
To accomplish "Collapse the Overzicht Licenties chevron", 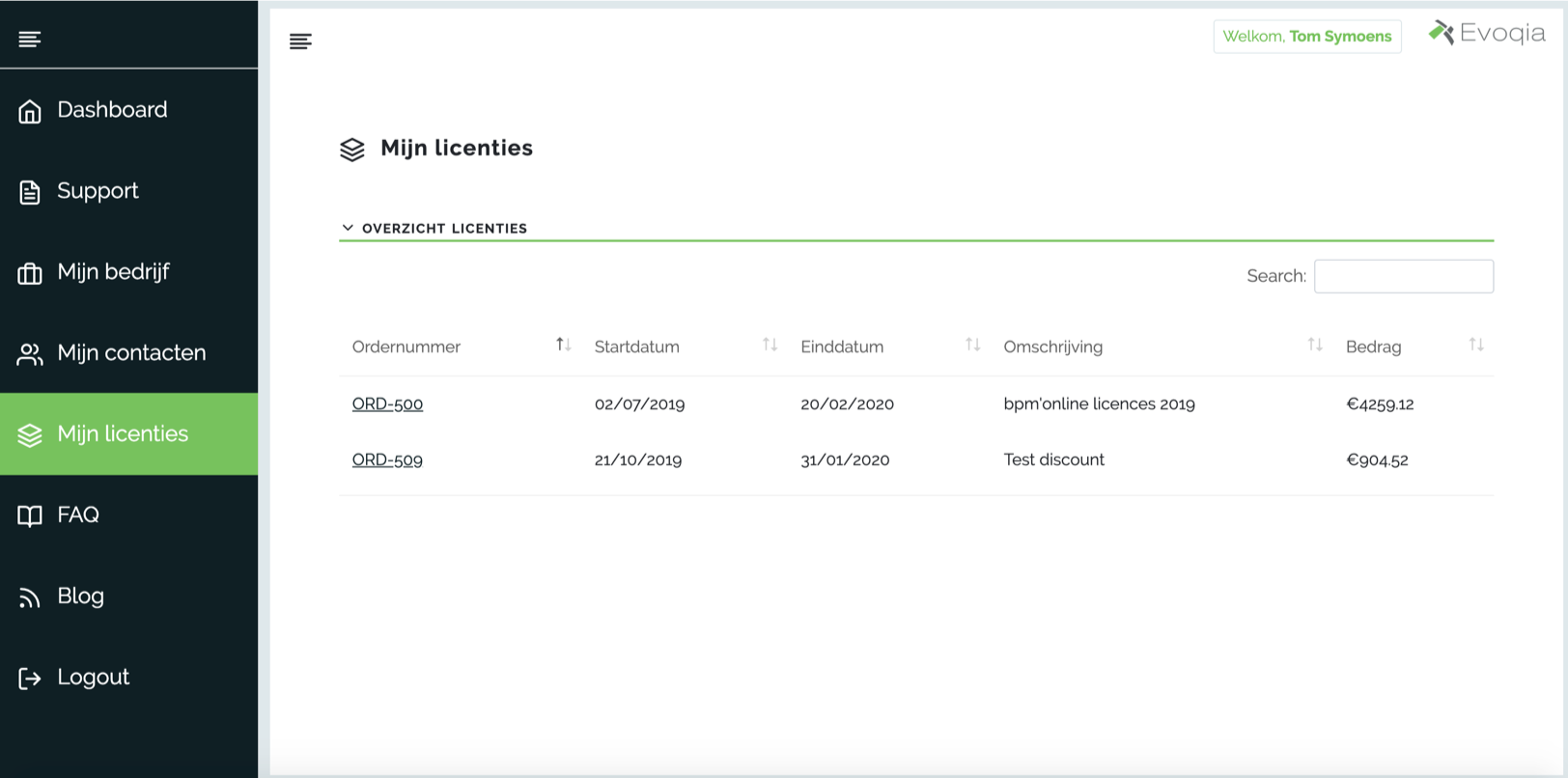I will [x=348, y=228].
